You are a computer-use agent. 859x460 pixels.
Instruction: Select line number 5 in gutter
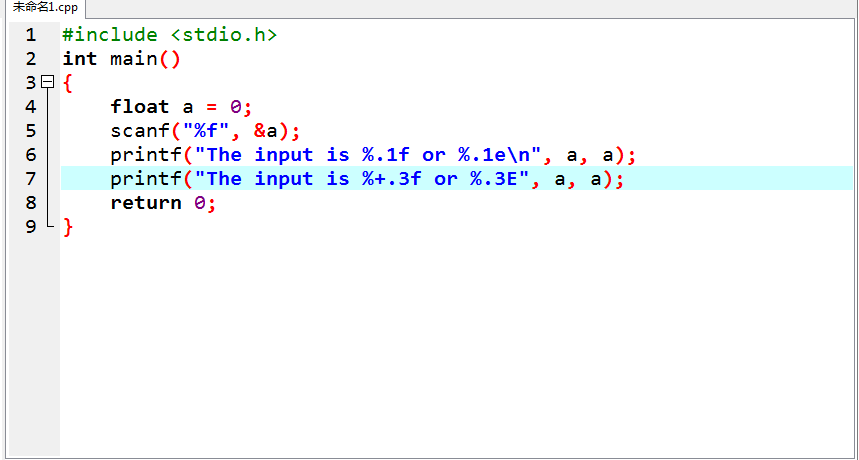coord(31,130)
